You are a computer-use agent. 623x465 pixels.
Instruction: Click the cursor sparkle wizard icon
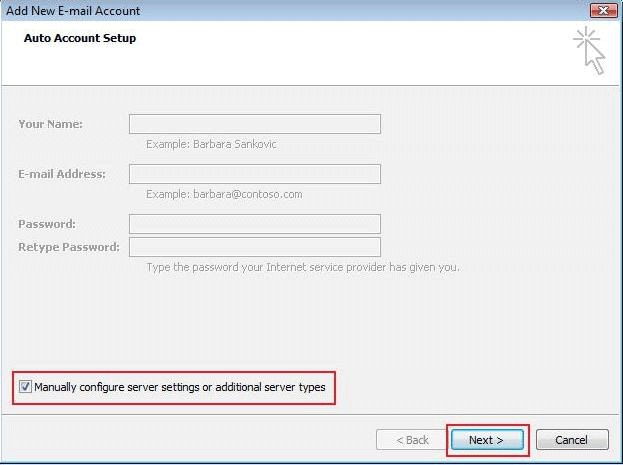click(x=590, y=51)
